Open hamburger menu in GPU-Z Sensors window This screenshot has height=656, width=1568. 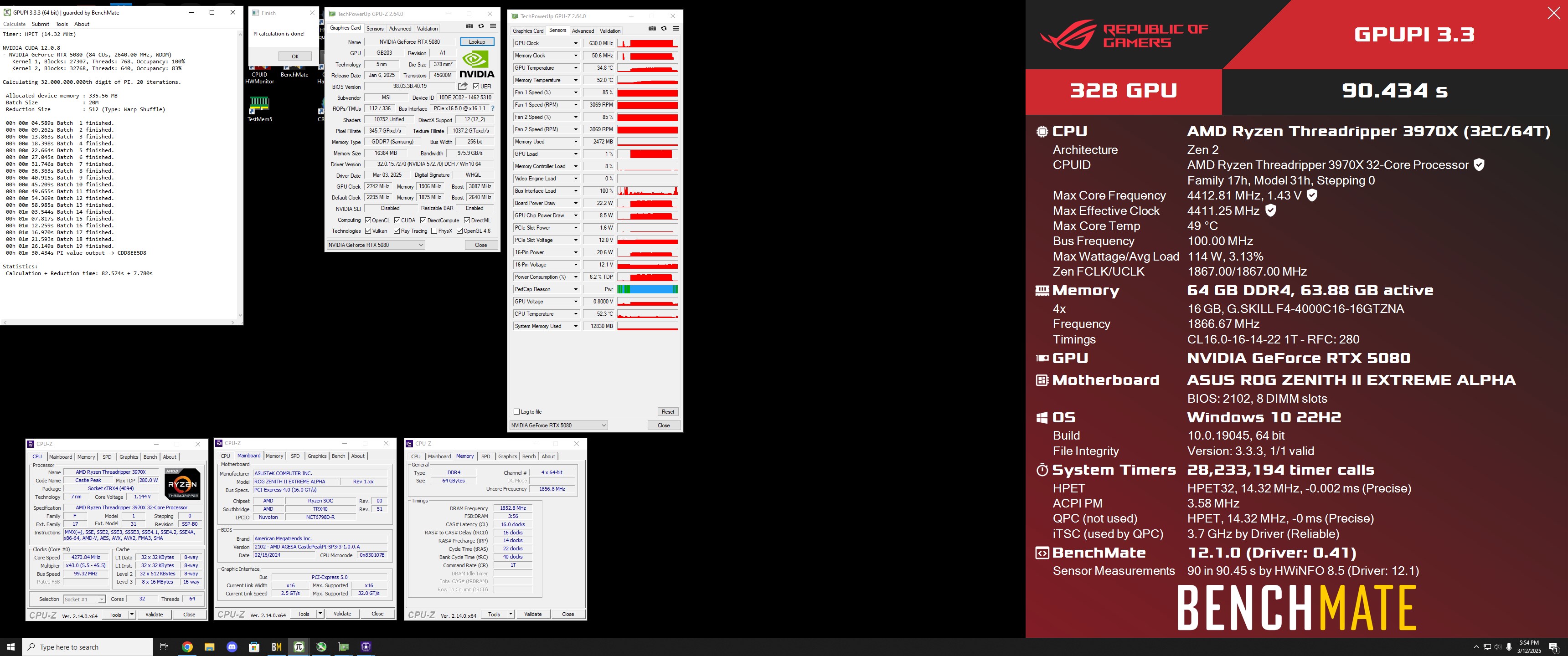pyautogui.click(x=676, y=29)
